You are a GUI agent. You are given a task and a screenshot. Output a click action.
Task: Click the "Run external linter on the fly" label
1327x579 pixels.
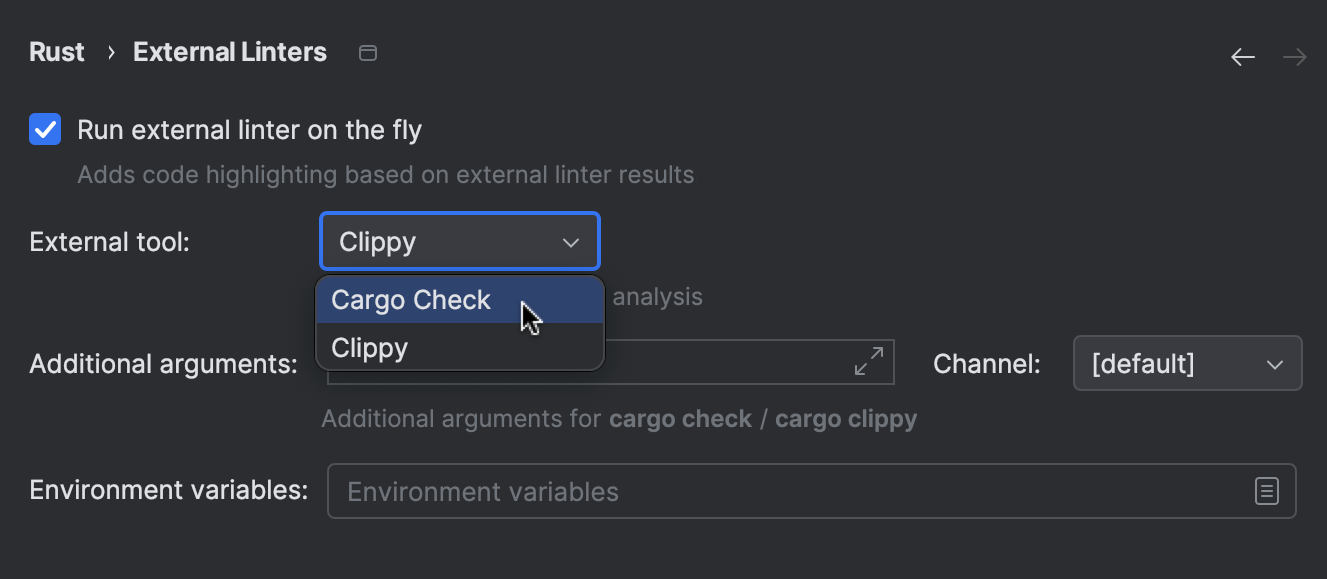click(x=249, y=130)
